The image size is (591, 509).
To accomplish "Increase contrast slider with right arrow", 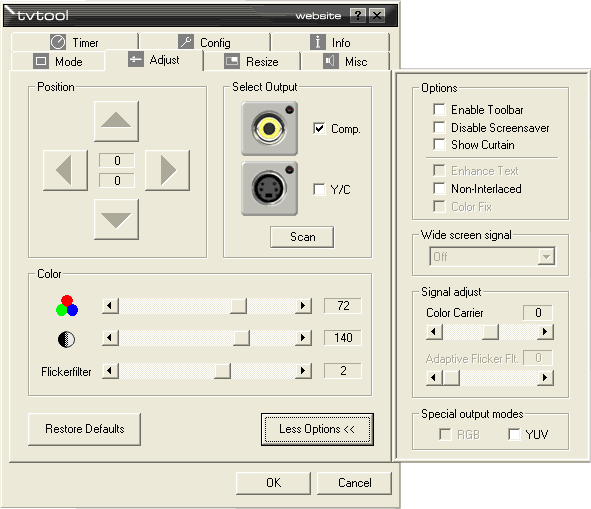I will (303, 338).
